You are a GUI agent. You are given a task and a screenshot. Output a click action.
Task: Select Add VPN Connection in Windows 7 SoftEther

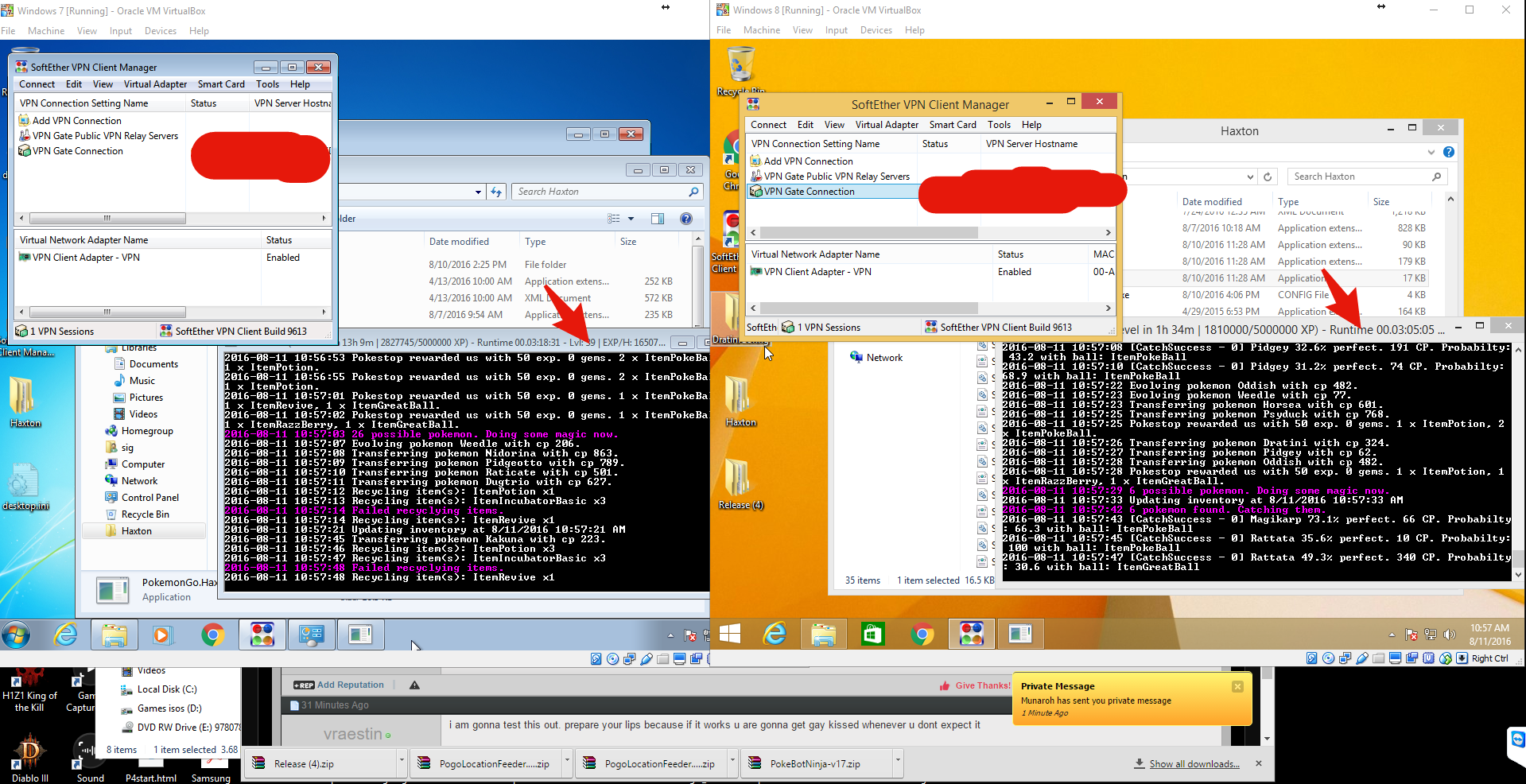tap(76, 121)
